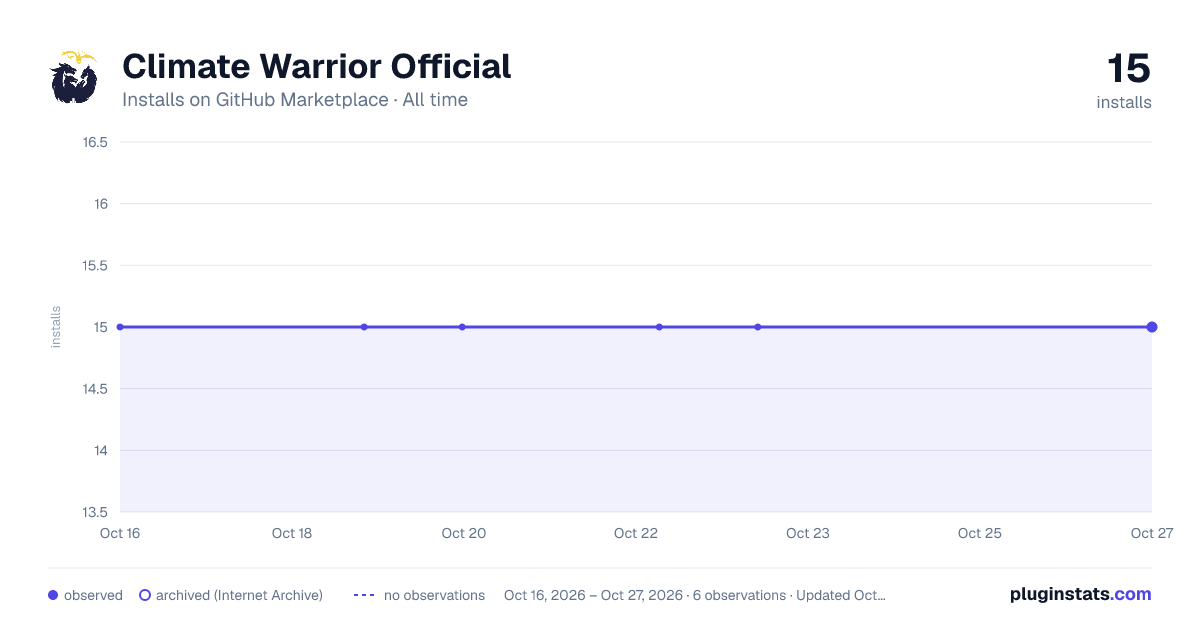
Task: Click the y-axis label '13.5'
Action: tap(95, 512)
